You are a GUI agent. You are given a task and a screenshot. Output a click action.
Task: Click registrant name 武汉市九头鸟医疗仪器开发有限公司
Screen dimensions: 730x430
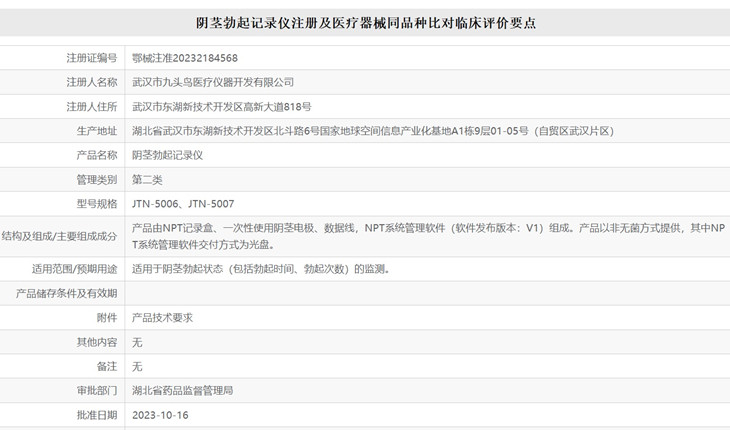pos(213,82)
